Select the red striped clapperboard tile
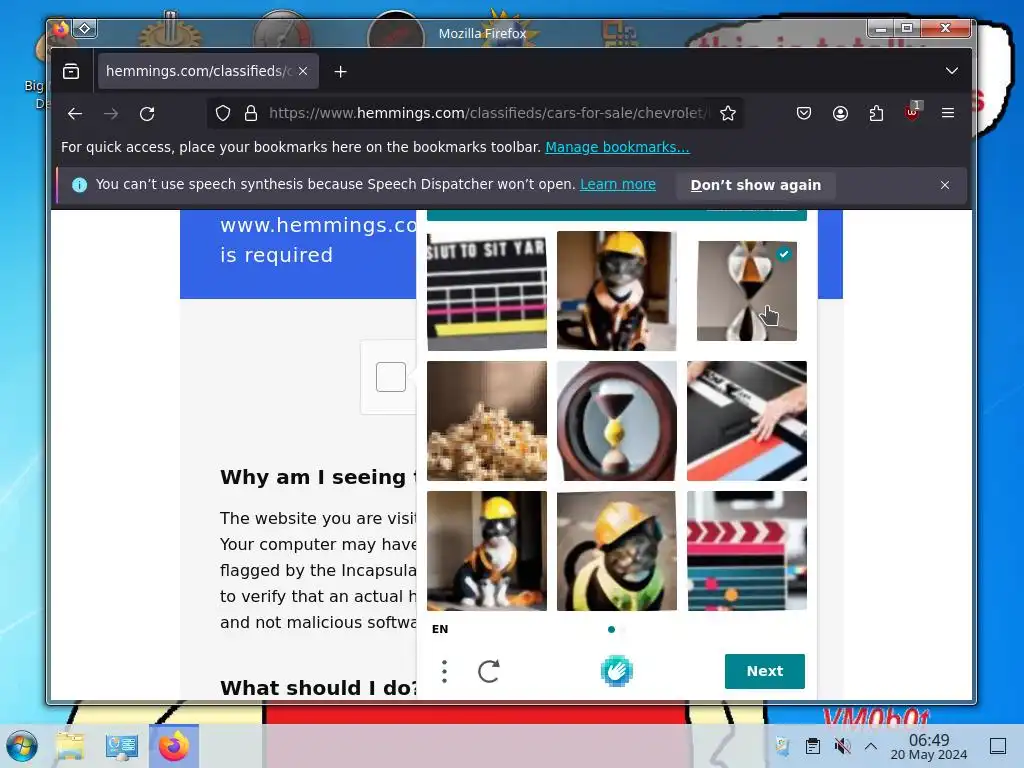Screen dimensions: 1024x768 pyautogui.click(x=746, y=551)
